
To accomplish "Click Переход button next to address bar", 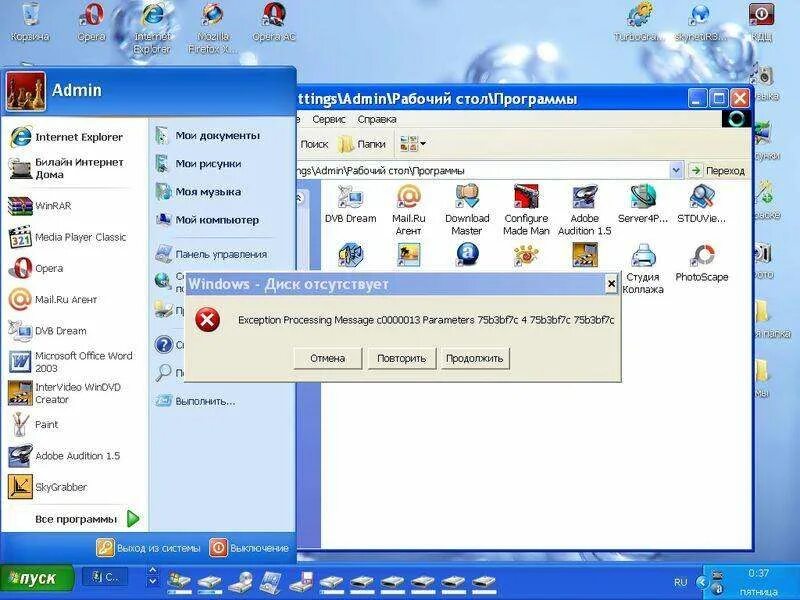I will point(717,170).
